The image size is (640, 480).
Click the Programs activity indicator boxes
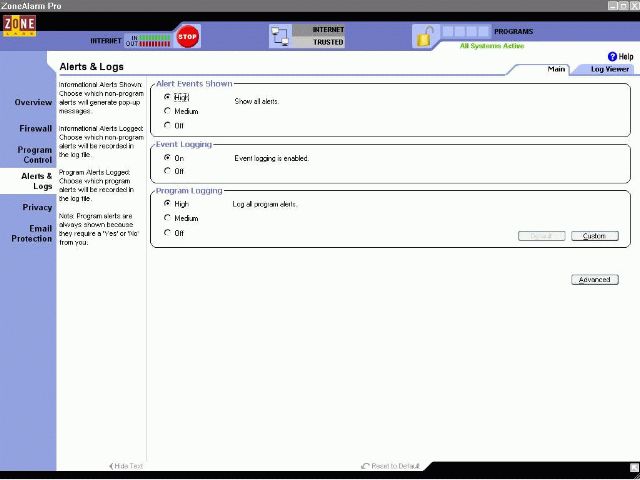click(x=466, y=31)
